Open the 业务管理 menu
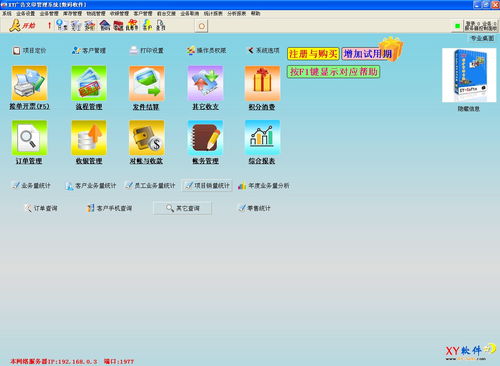 49,13
